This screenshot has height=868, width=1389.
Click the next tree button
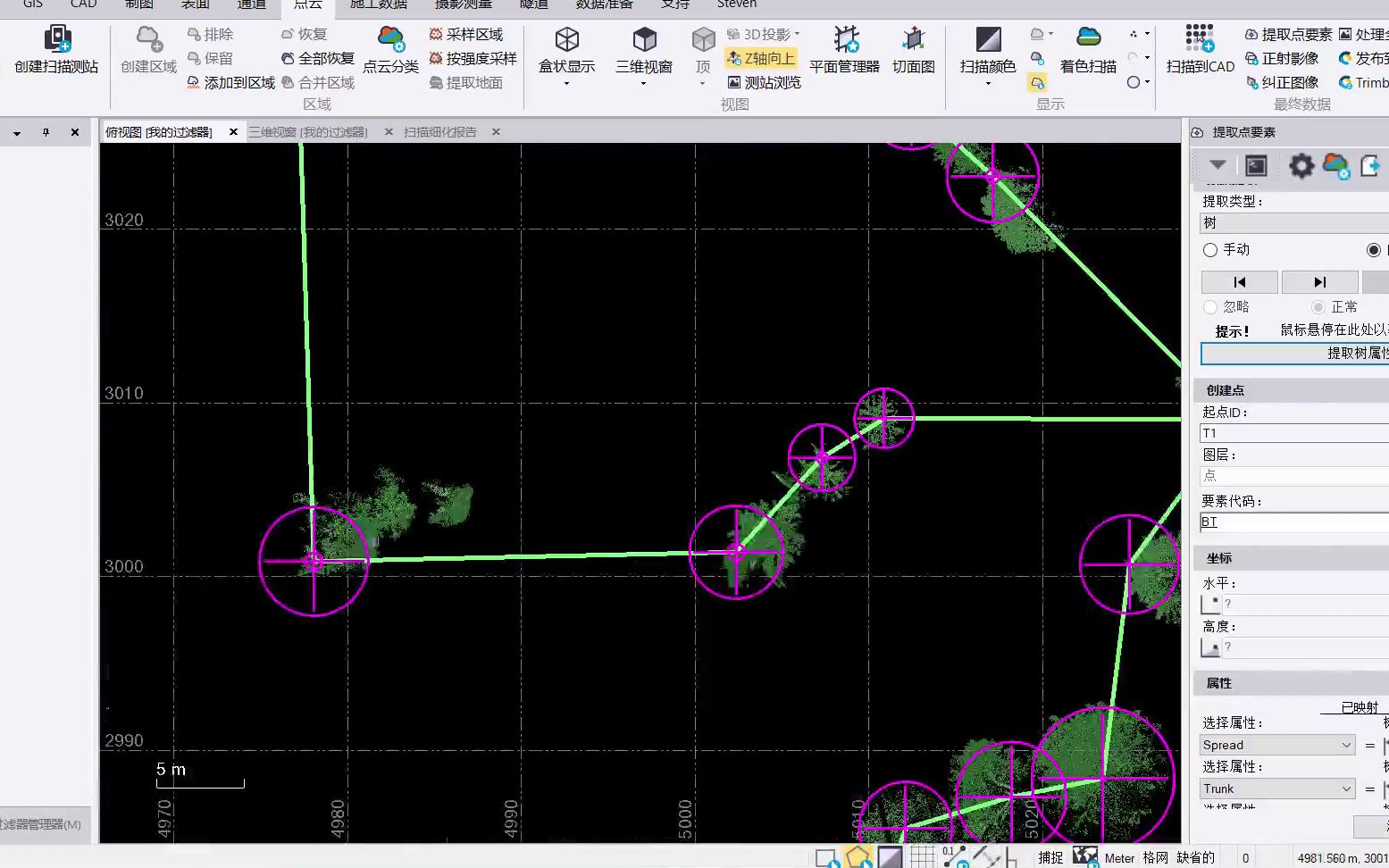pyautogui.click(x=1319, y=282)
